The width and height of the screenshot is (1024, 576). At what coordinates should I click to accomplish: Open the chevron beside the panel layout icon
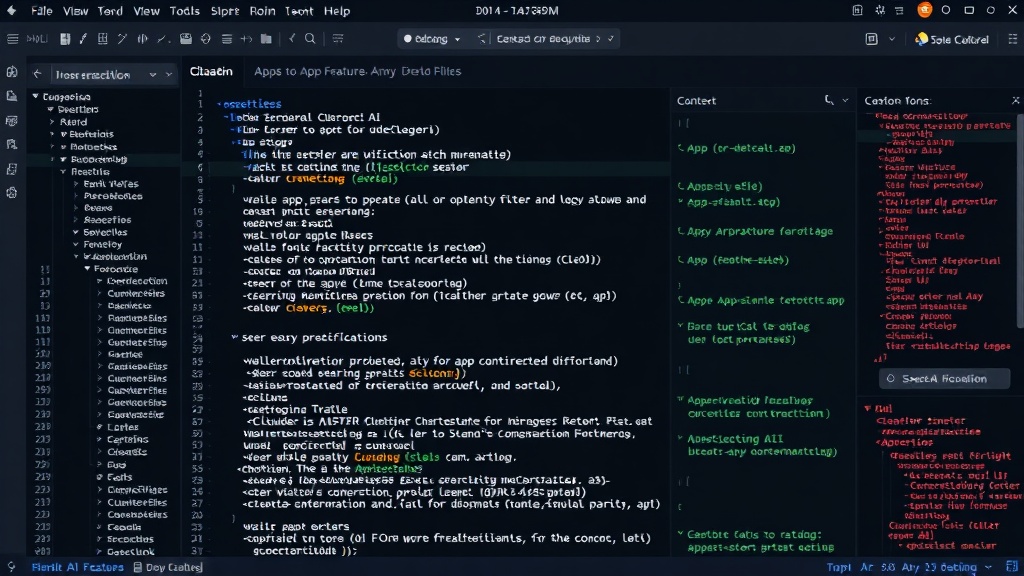click(892, 40)
